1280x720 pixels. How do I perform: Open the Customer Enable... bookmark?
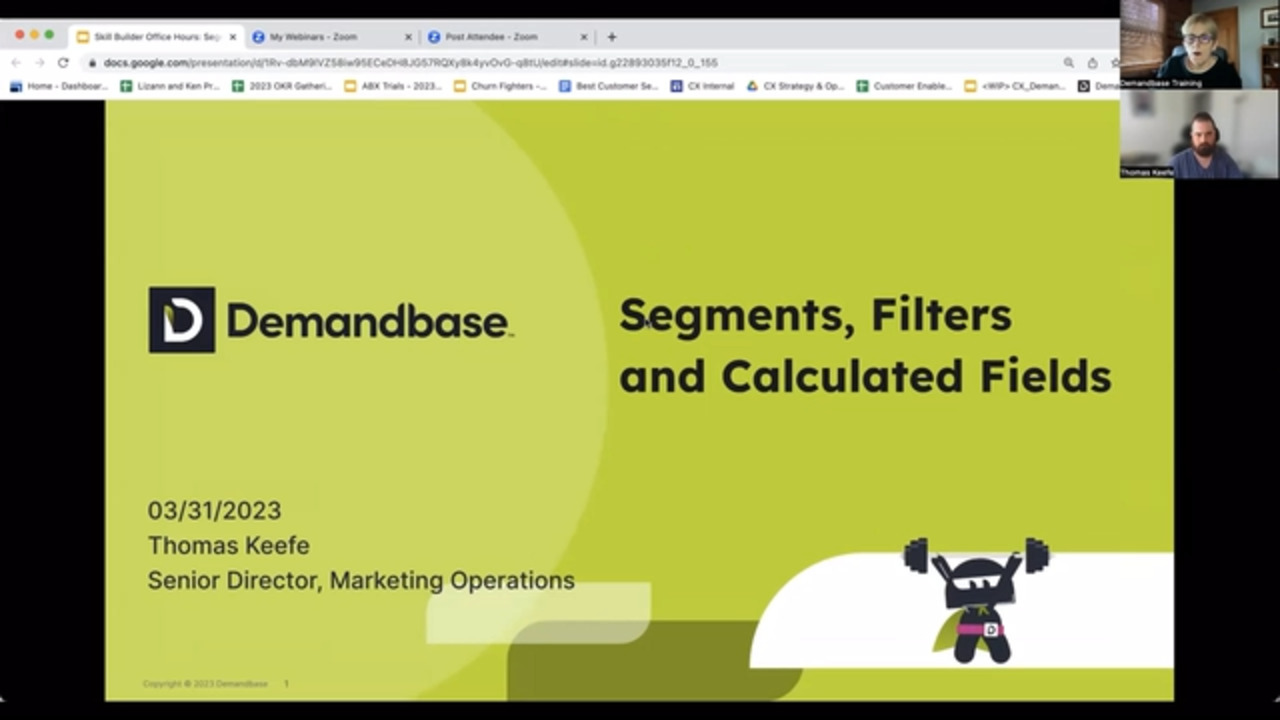coord(904,86)
